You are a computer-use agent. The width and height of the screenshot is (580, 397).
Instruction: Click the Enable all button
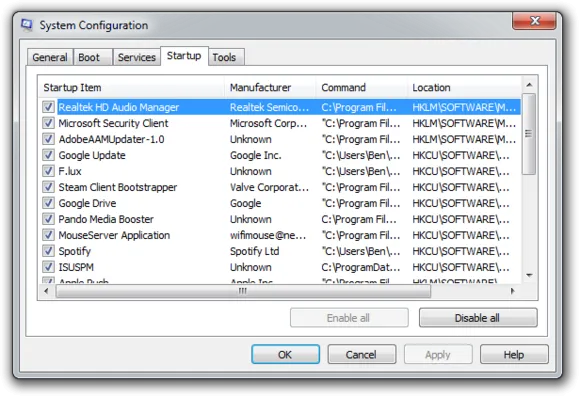(x=349, y=318)
